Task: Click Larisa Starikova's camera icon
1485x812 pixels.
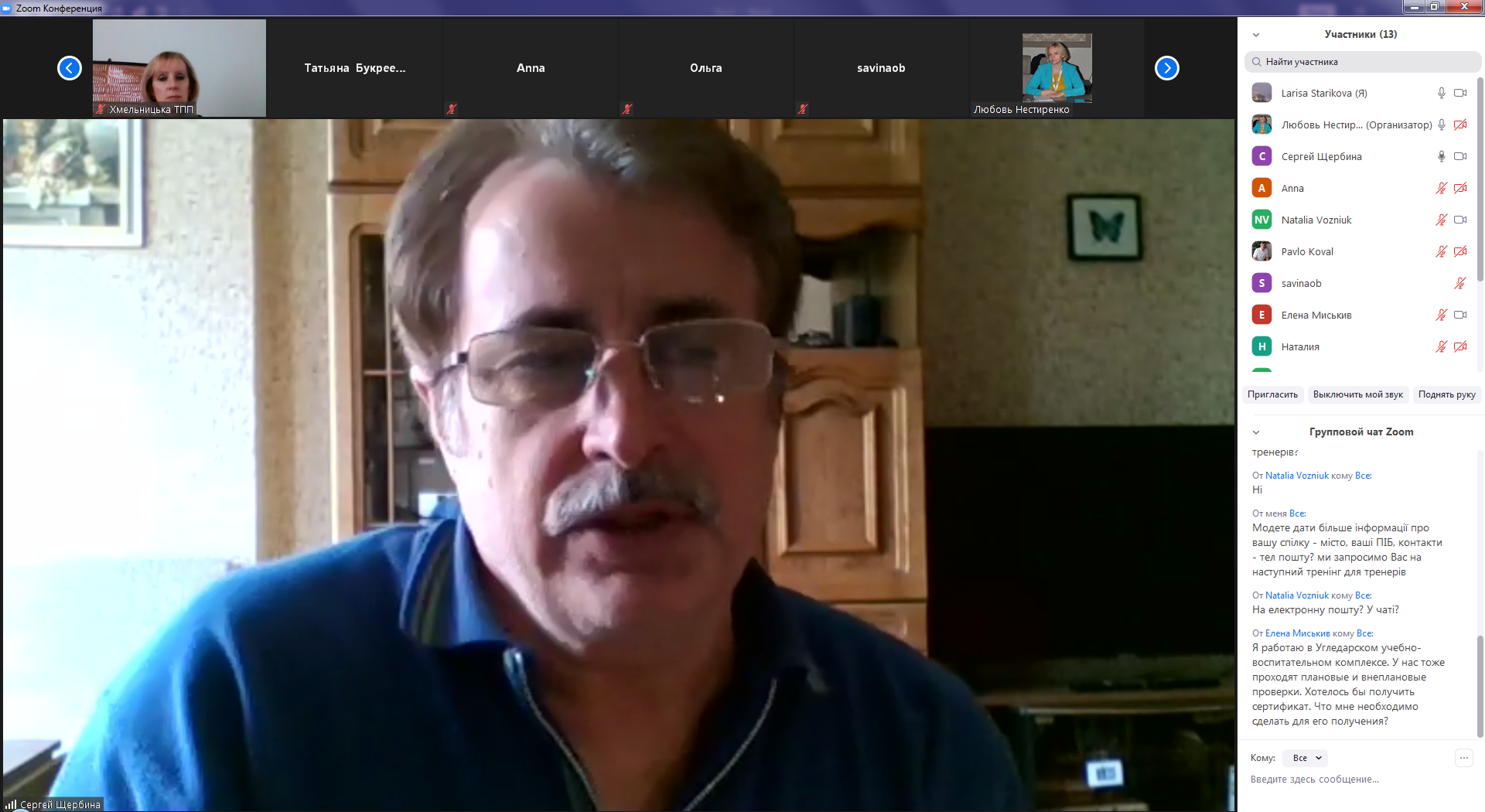Action: (1460, 93)
